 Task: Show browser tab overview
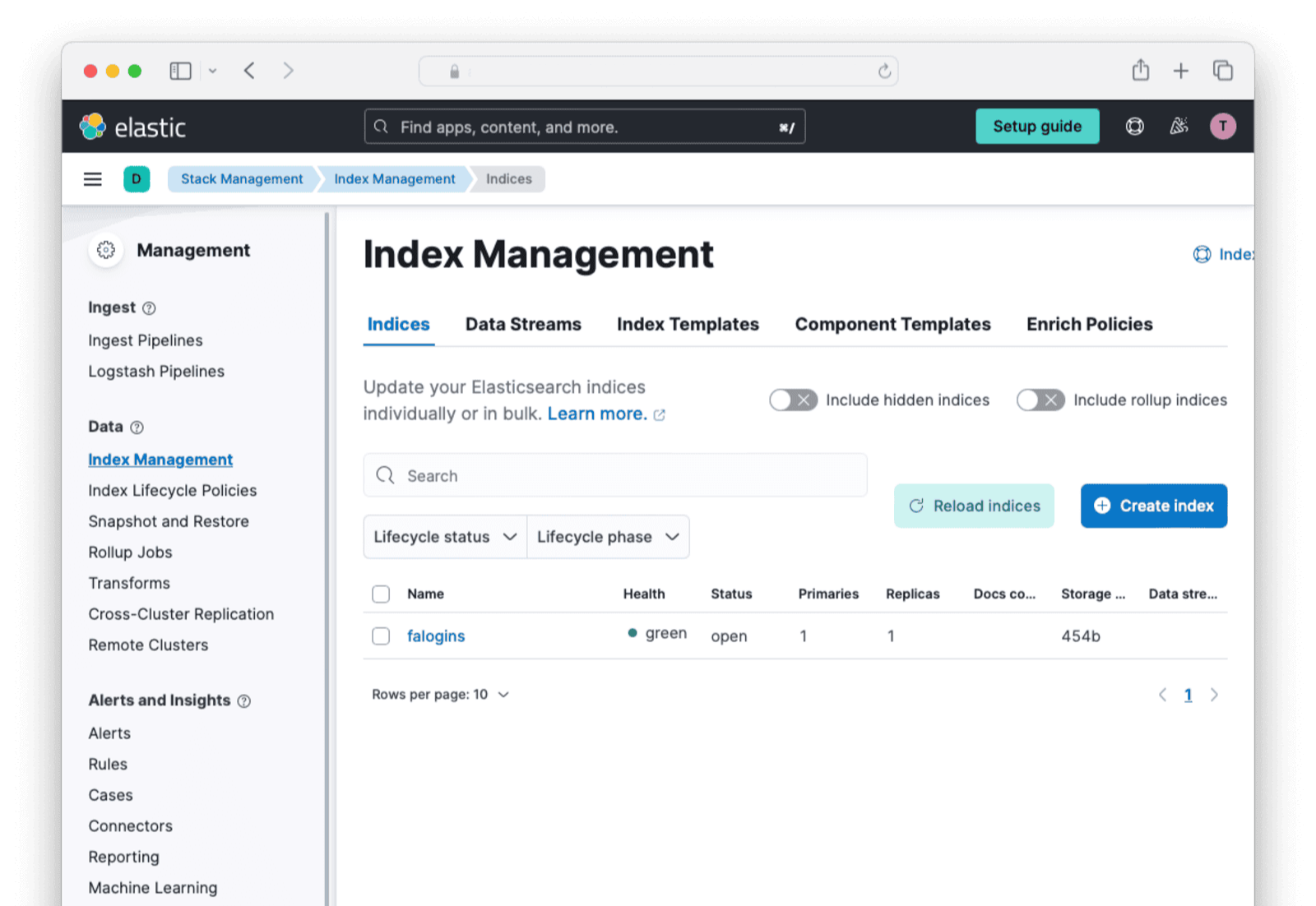pos(1223,71)
